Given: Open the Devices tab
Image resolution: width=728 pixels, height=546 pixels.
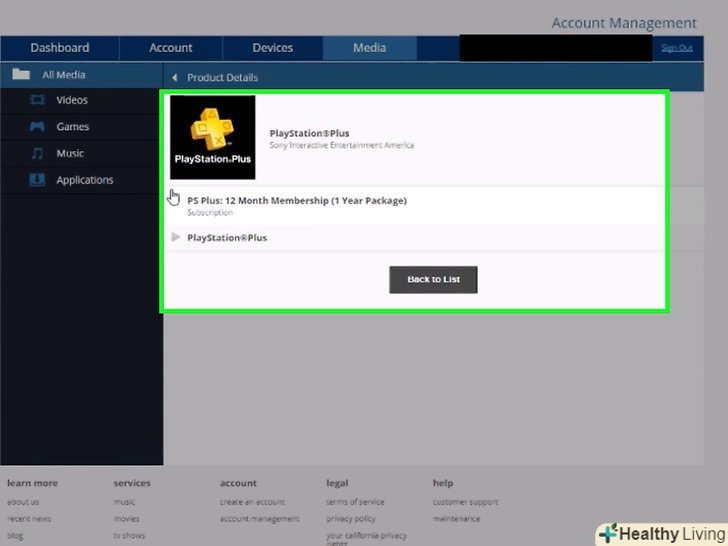Looking at the screenshot, I should 273,48.
